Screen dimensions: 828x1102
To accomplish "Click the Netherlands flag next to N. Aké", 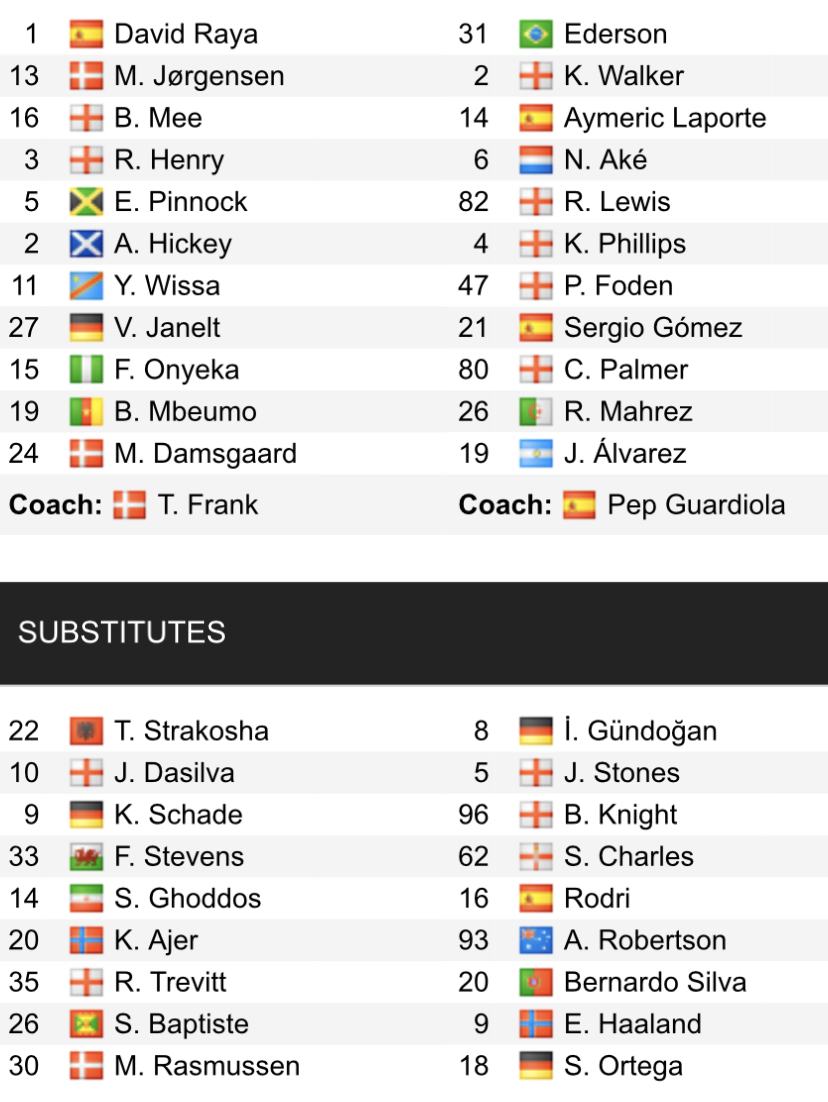I will 536,160.
